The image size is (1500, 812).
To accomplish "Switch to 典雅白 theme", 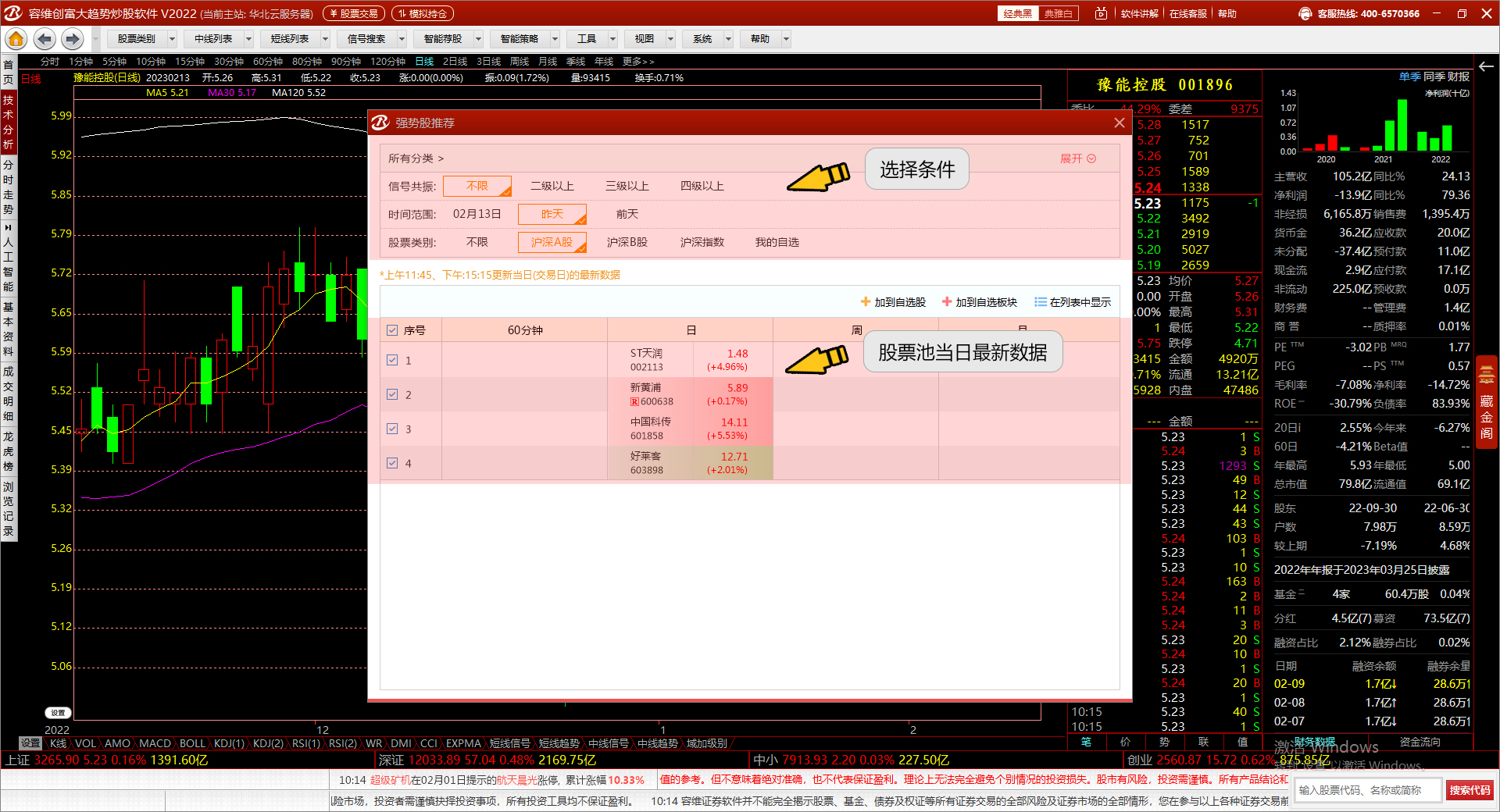I will pyautogui.click(x=1059, y=13).
